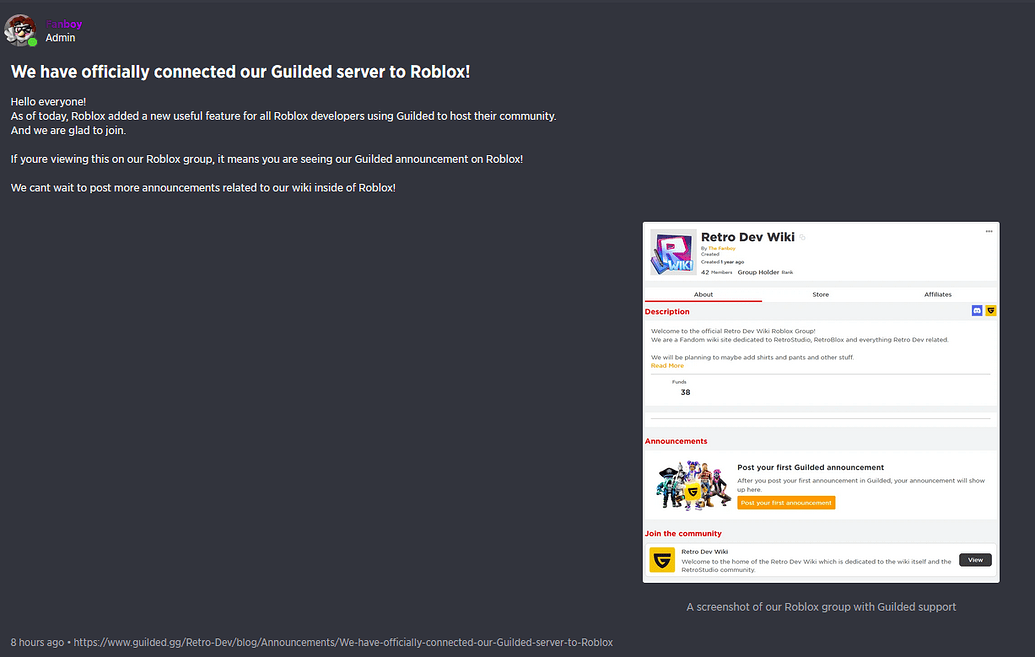Click the View button for Retro Dev Wiki
Image resolution: width=1035 pixels, height=657 pixels.
pos(975,559)
